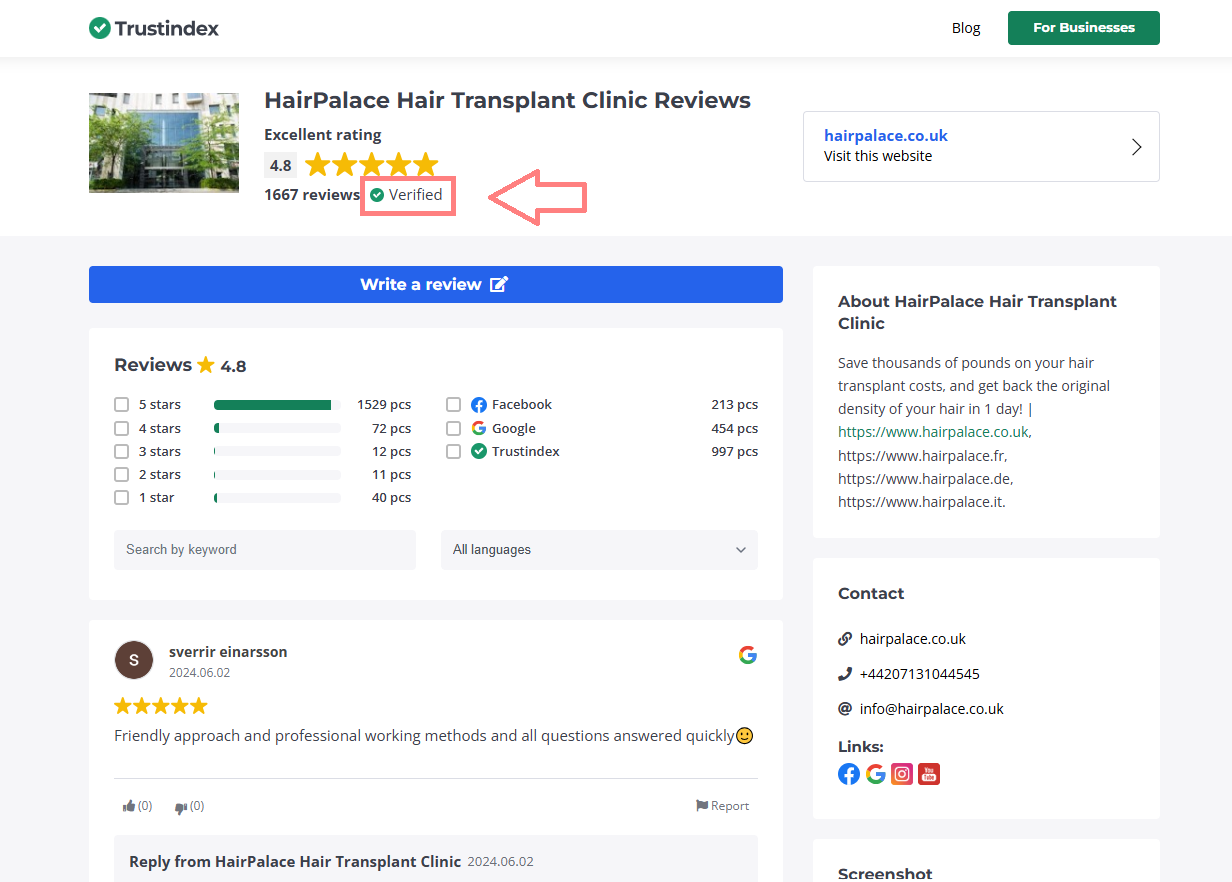Click the For Businesses button
Image resolution: width=1232 pixels, height=882 pixels.
pos(1084,28)
